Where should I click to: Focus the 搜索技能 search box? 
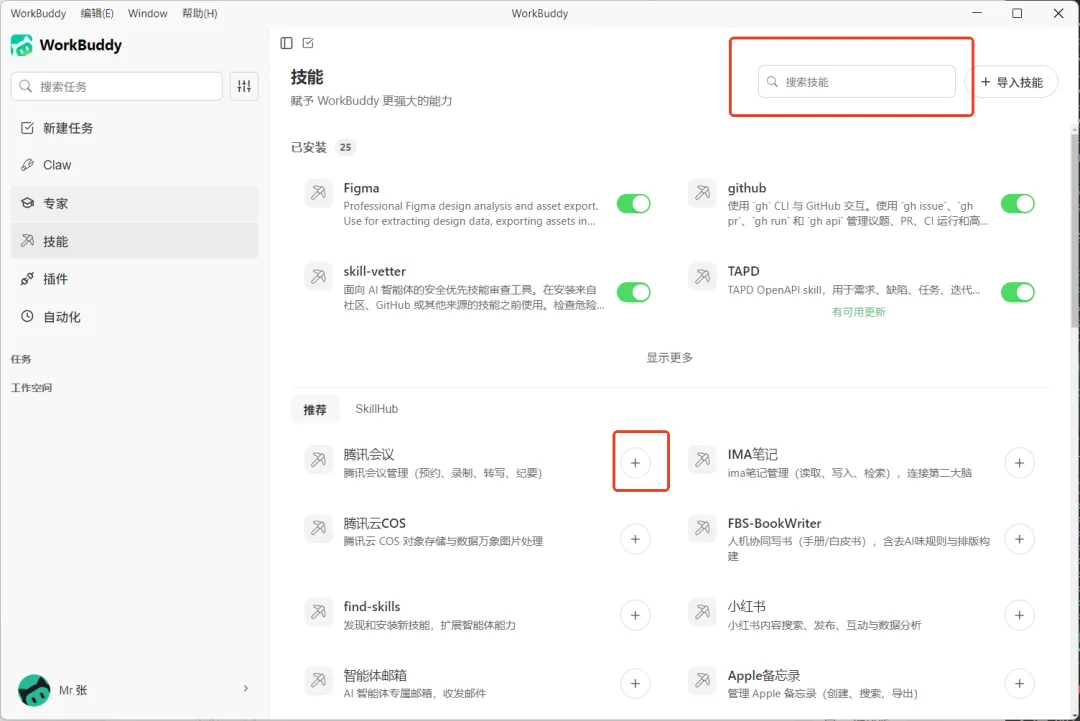point(856,81)
